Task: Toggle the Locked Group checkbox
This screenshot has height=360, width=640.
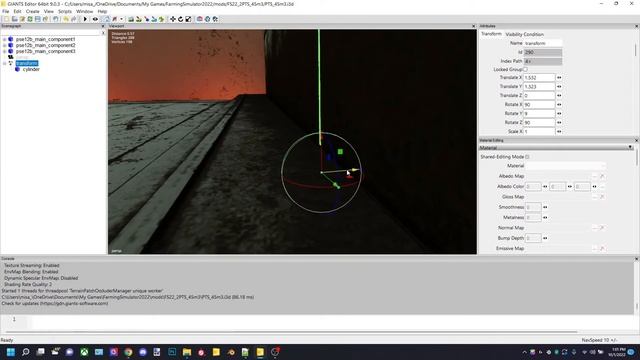Action: click(x=525, y=69)
